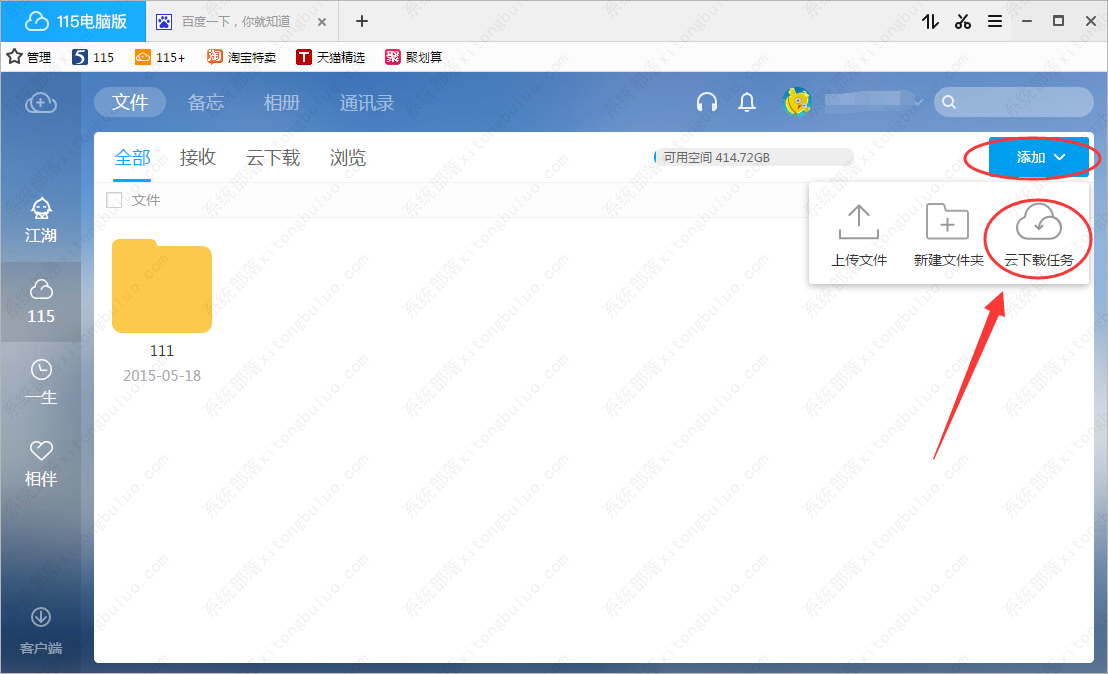Screen dimensions: 1108x674
Task: Click the 管理 bookmarks button
Action: tap(30, 57)
